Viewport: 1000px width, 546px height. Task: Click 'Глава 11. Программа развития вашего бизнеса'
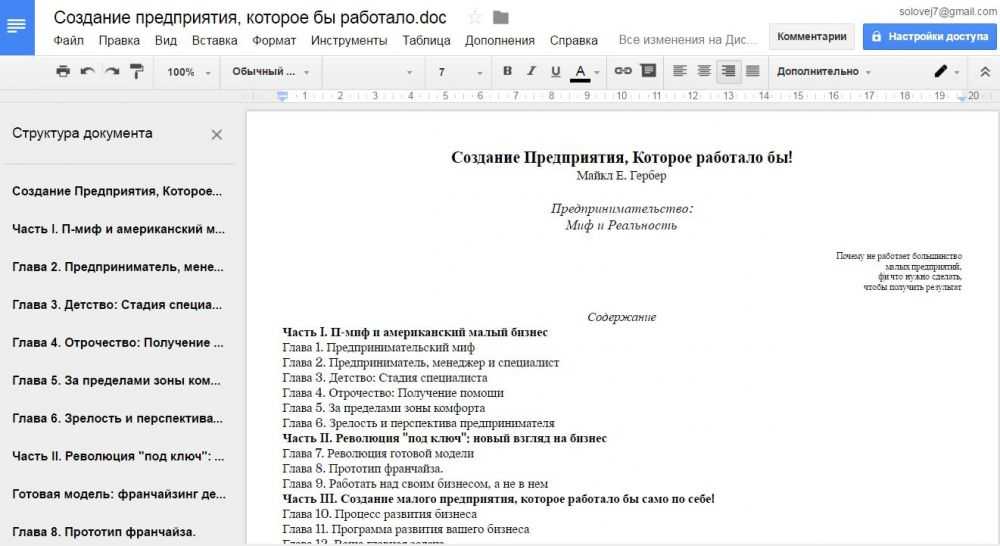coord(406,529)
